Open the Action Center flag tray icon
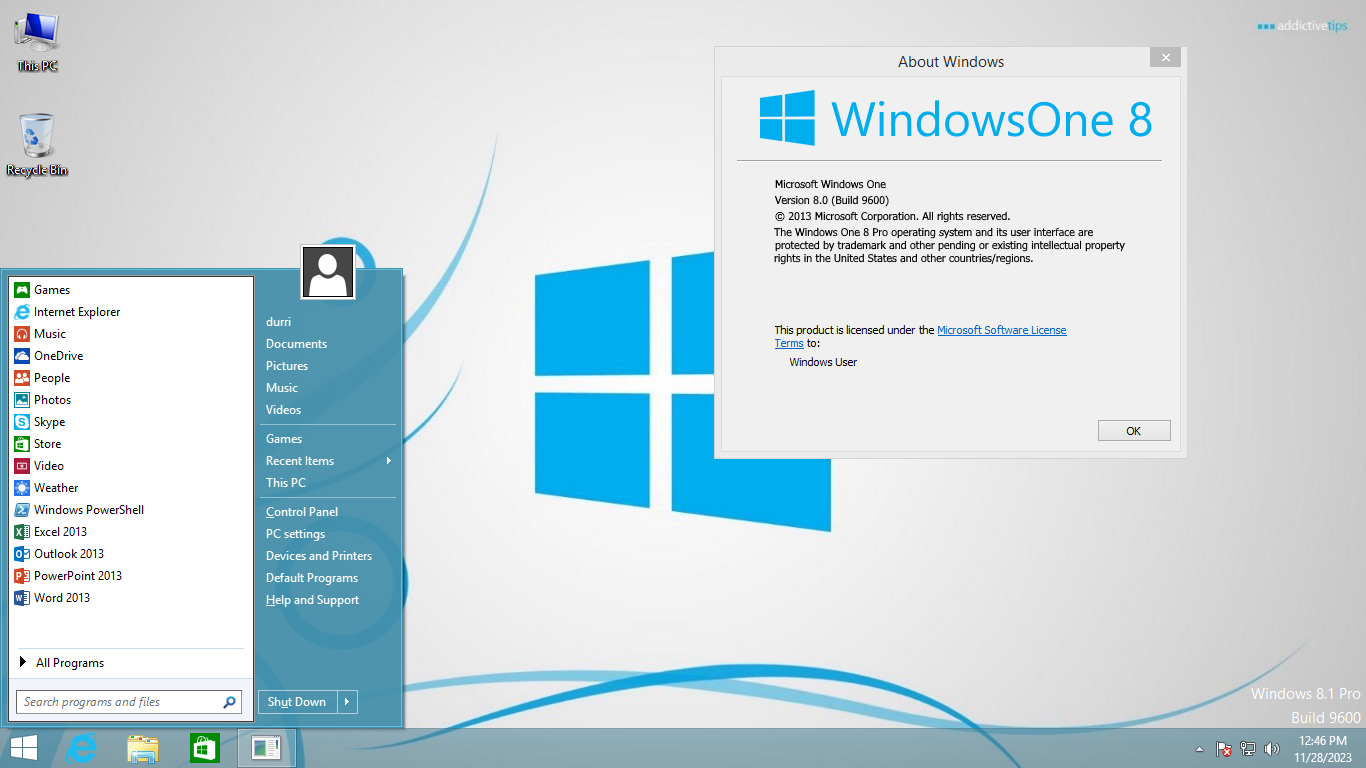This screenshot has height=768, width=1366. [x=1223, y=749]
